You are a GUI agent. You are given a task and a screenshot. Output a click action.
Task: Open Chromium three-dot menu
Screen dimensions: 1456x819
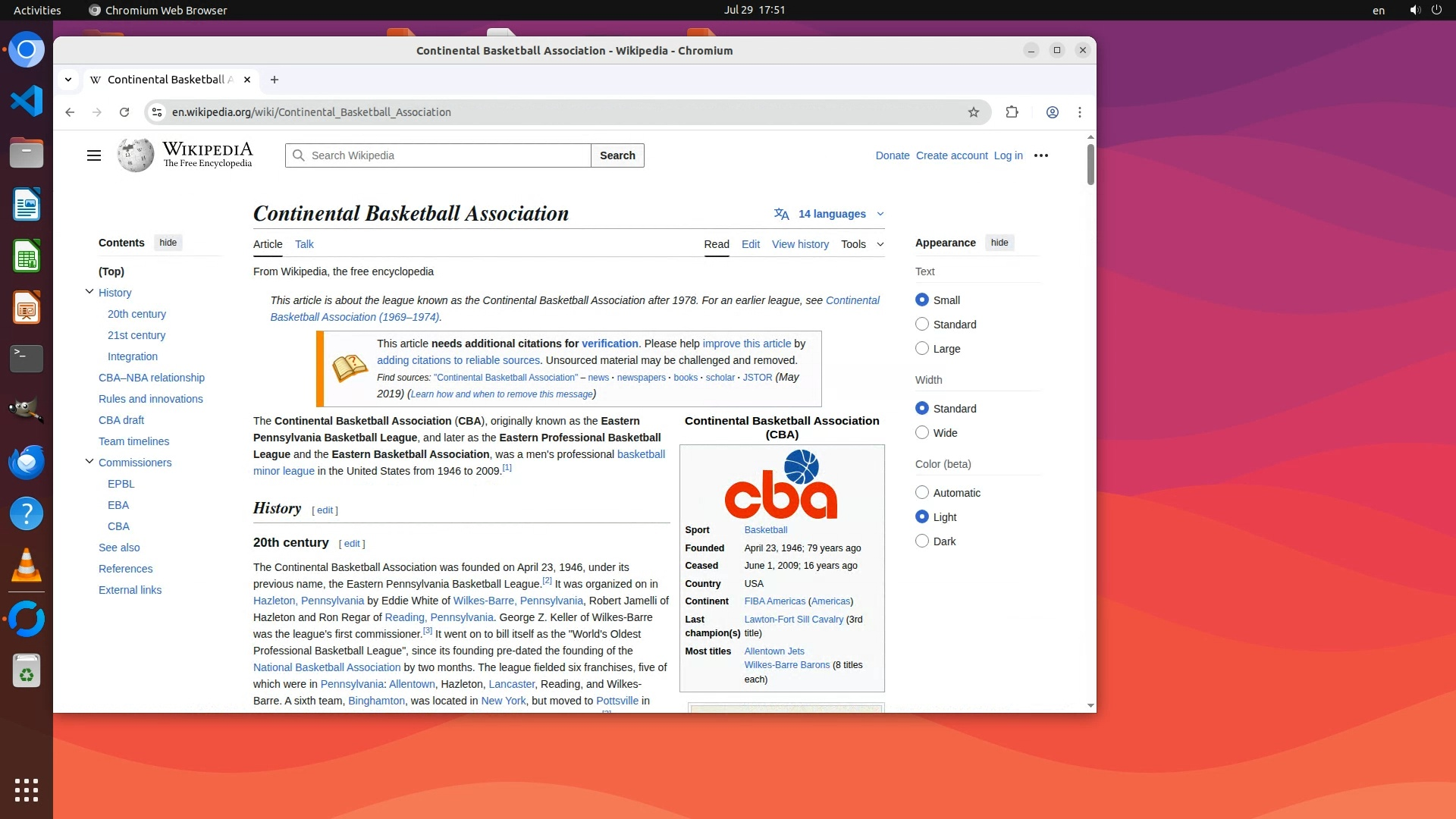[x=1080, y=112]
